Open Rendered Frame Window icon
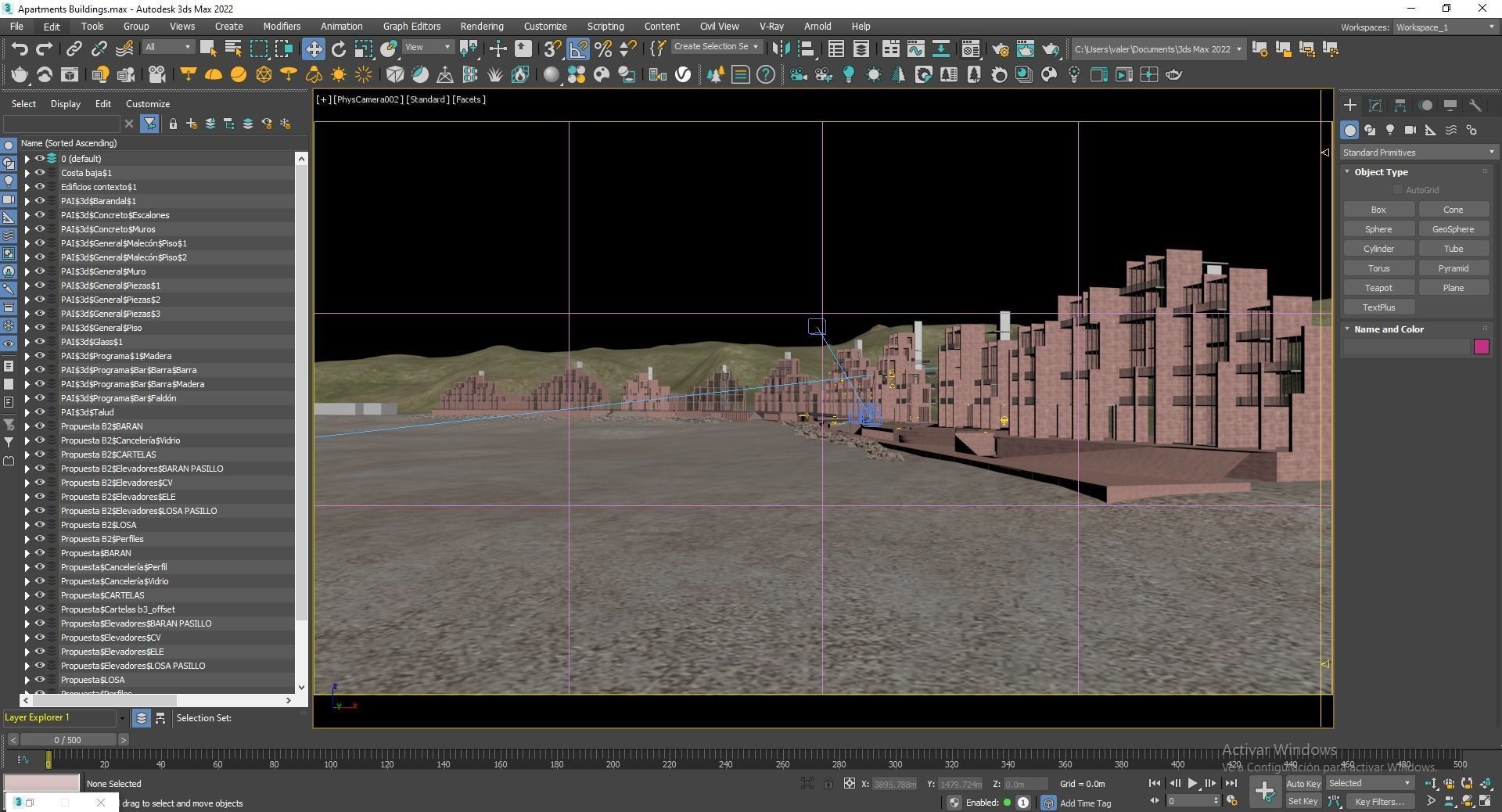Screen dimensions: 1502x812 tap(1025, 49)
